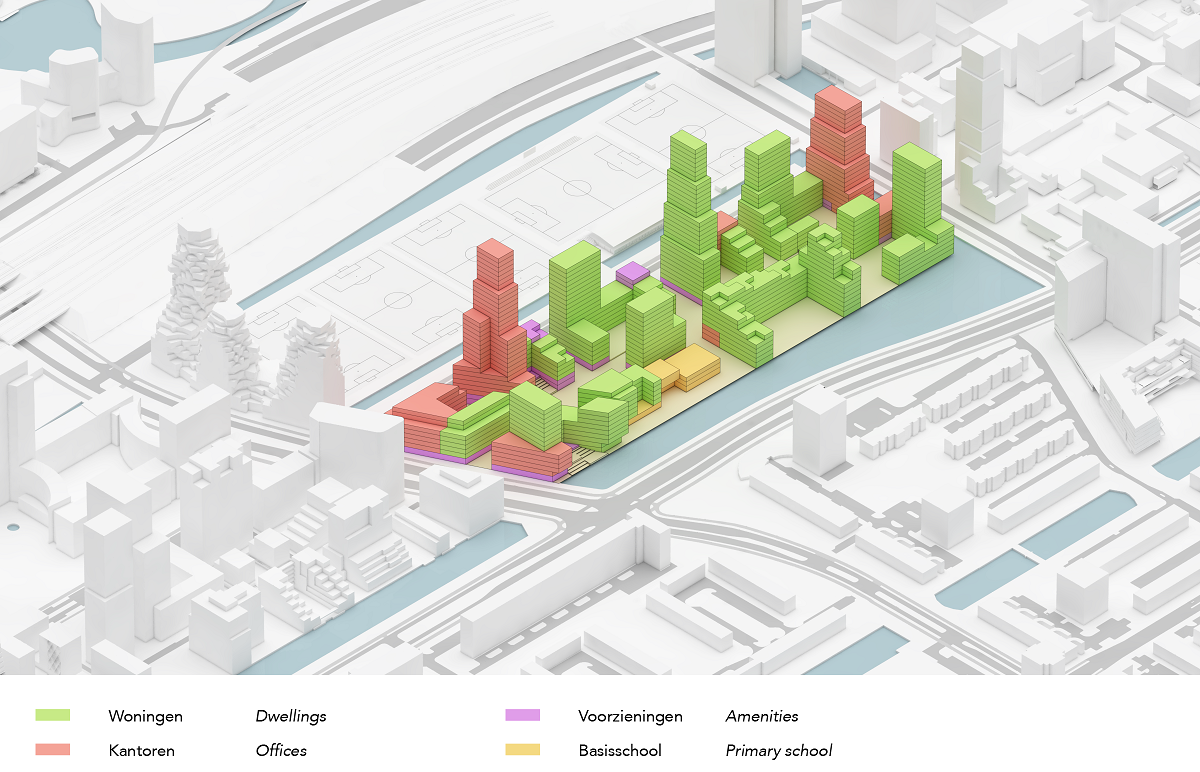Click the yellow Basisschool legend swatch
1200x772 pixels.
point(524,750)
